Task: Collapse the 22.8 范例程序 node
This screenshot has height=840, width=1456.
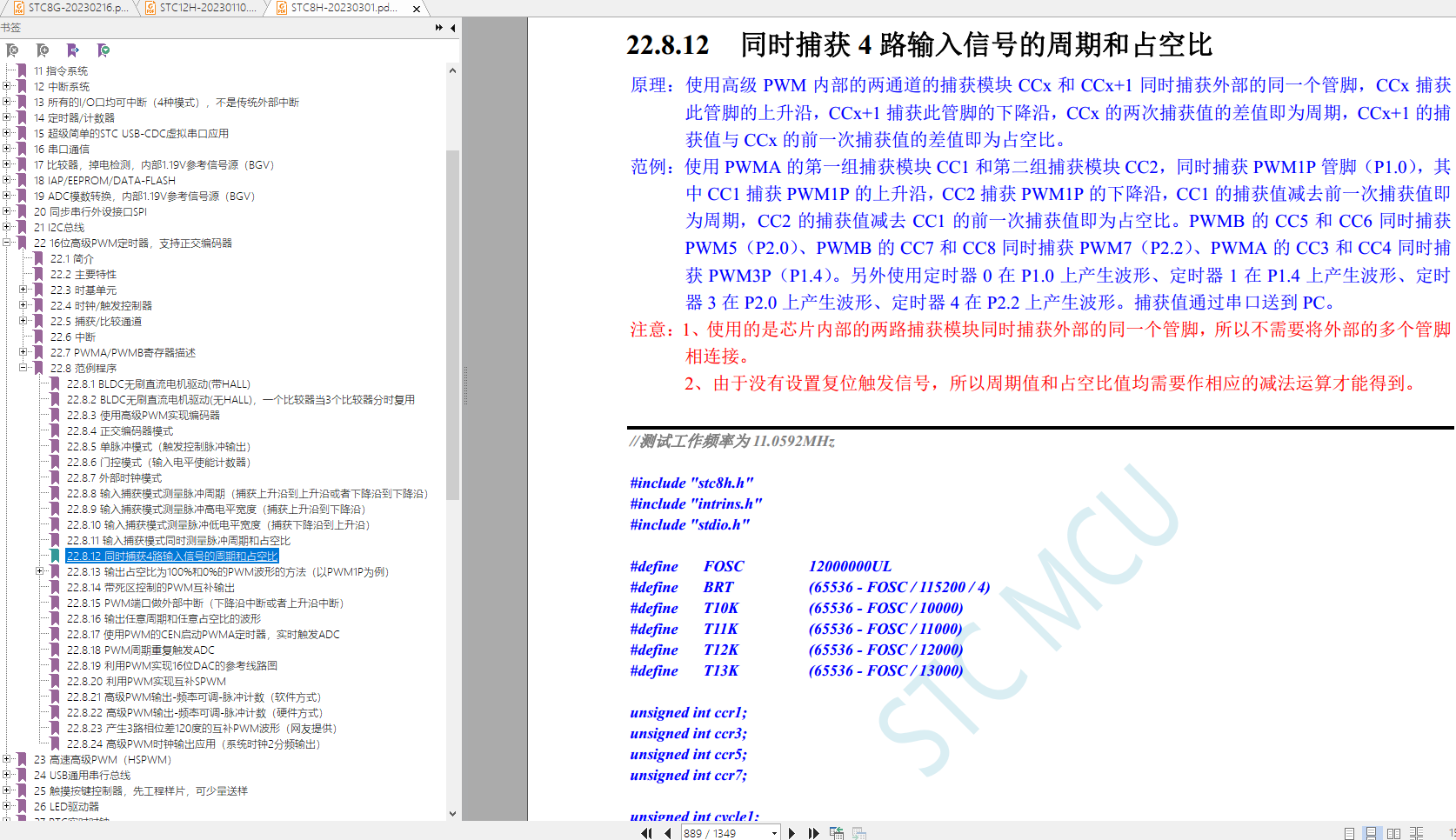Action: [23, 368]
